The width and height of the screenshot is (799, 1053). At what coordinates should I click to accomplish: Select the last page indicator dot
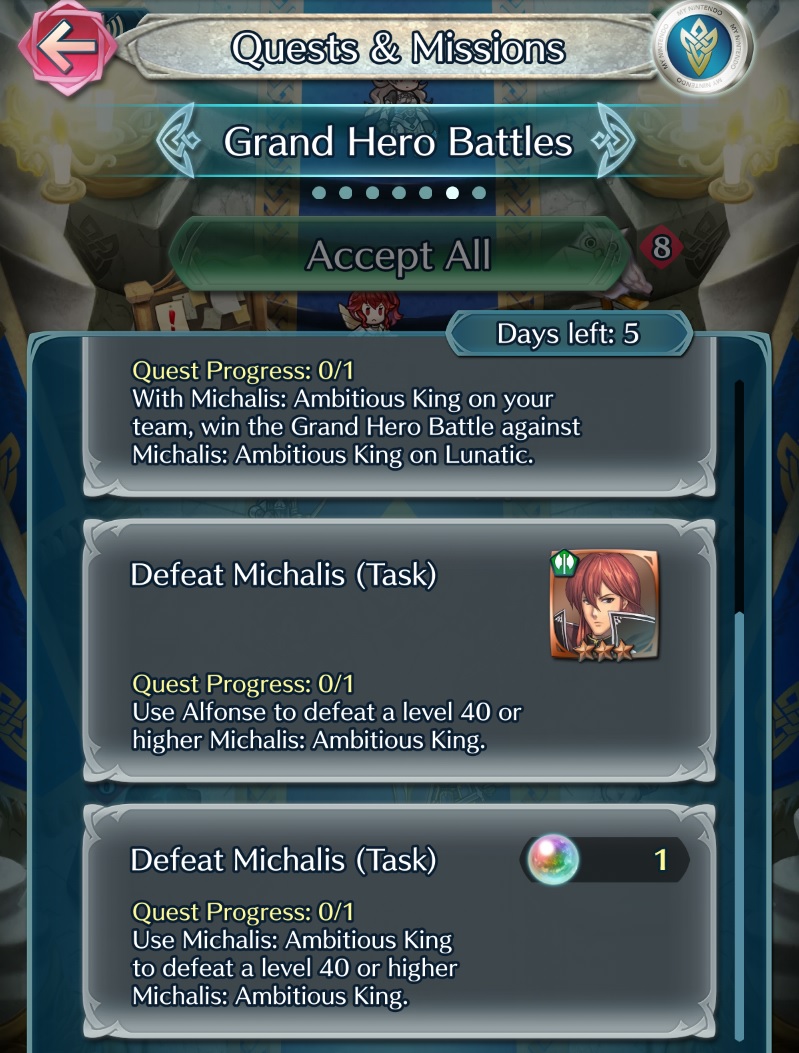pos(479,193)
